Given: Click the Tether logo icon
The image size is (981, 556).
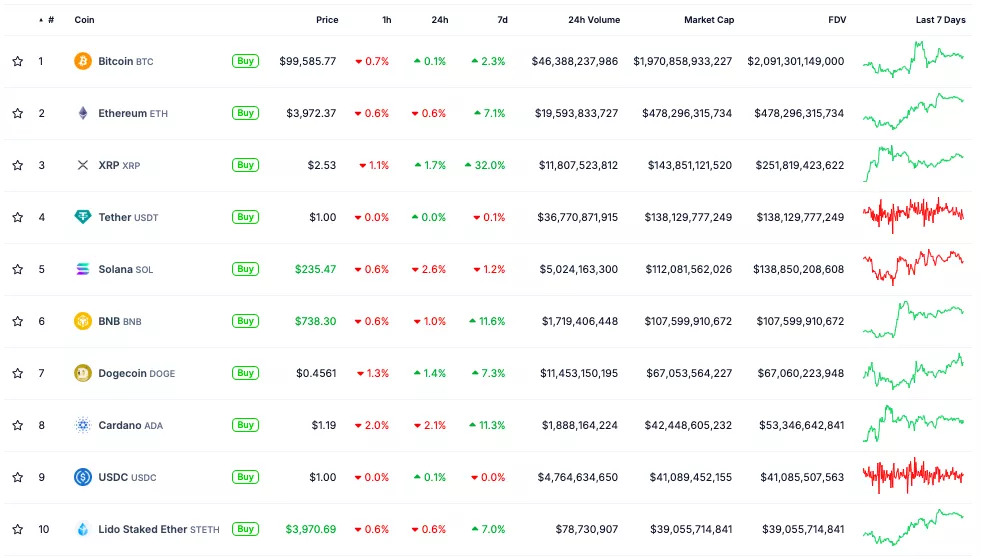Looking at the screenshot, I should (83, 217).
